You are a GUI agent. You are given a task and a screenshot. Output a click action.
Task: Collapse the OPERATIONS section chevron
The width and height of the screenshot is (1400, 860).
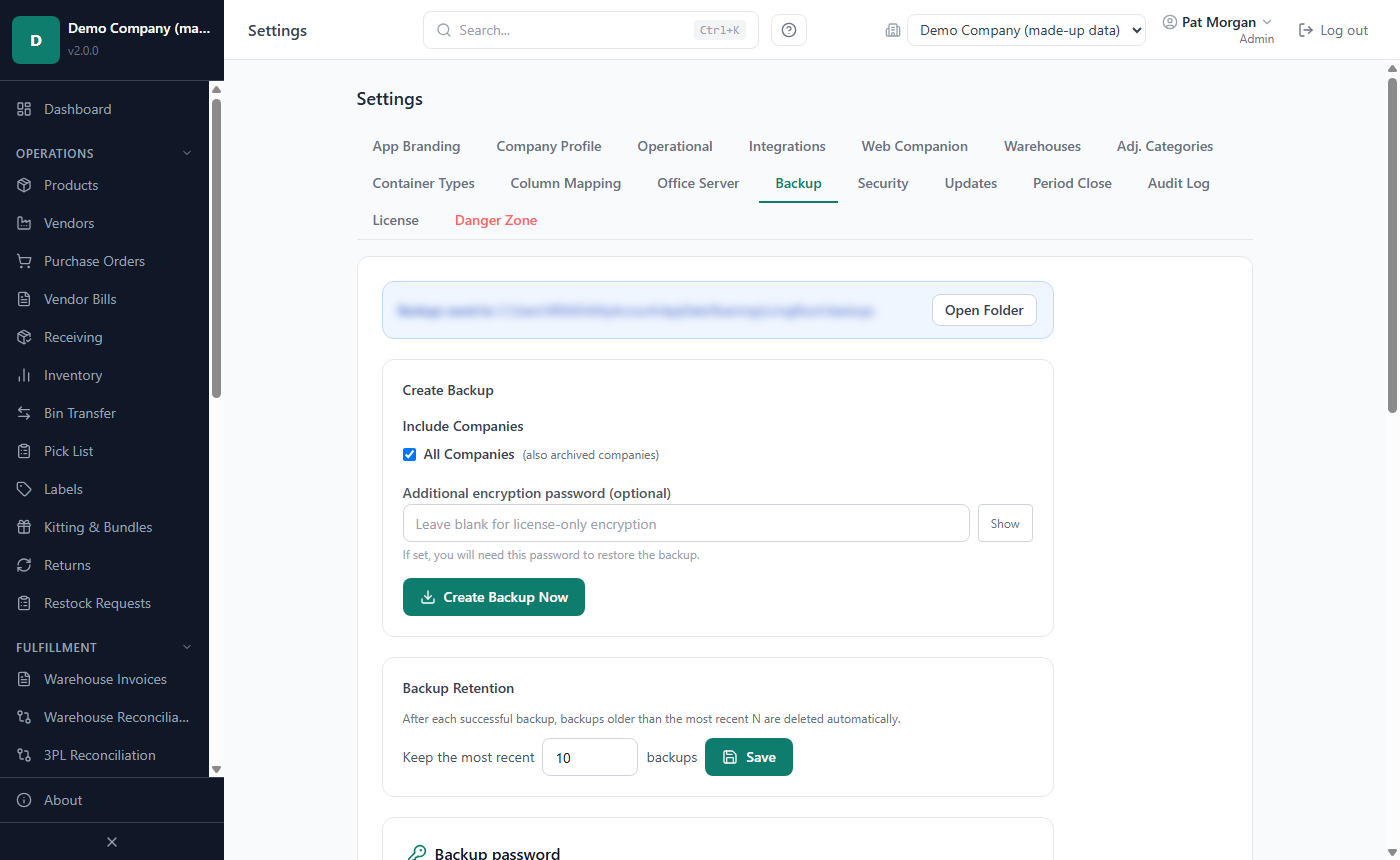click(186, 153)
